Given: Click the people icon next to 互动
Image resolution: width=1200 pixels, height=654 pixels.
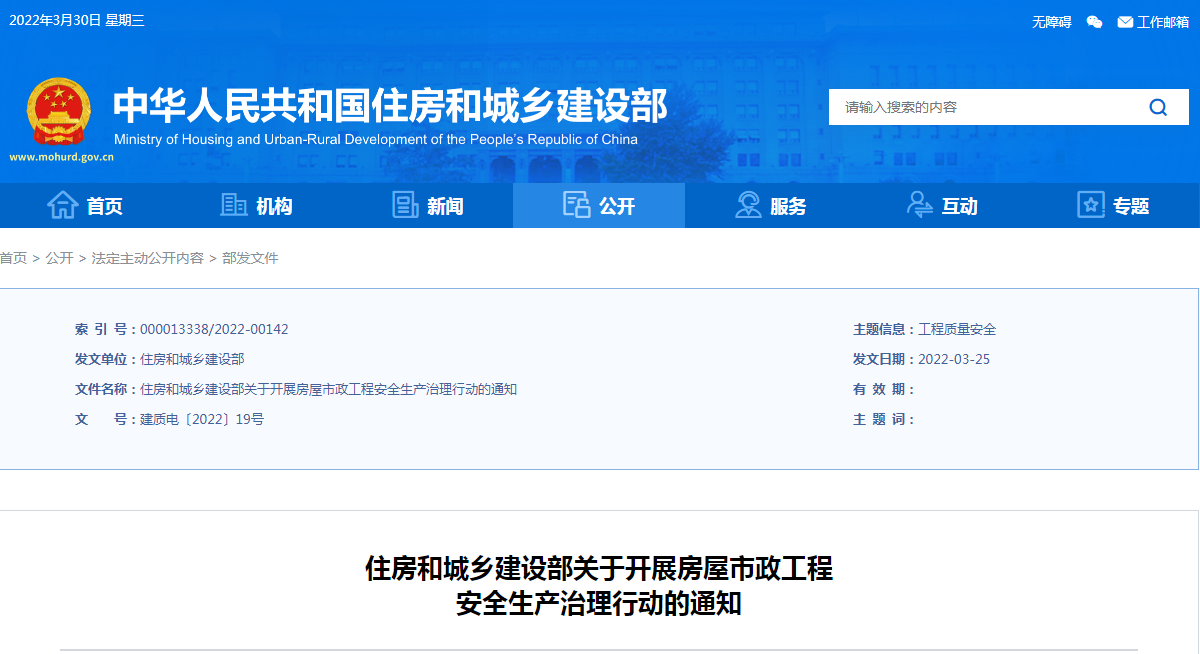Looking at the screenshot, I should click(x=919, y=204).
